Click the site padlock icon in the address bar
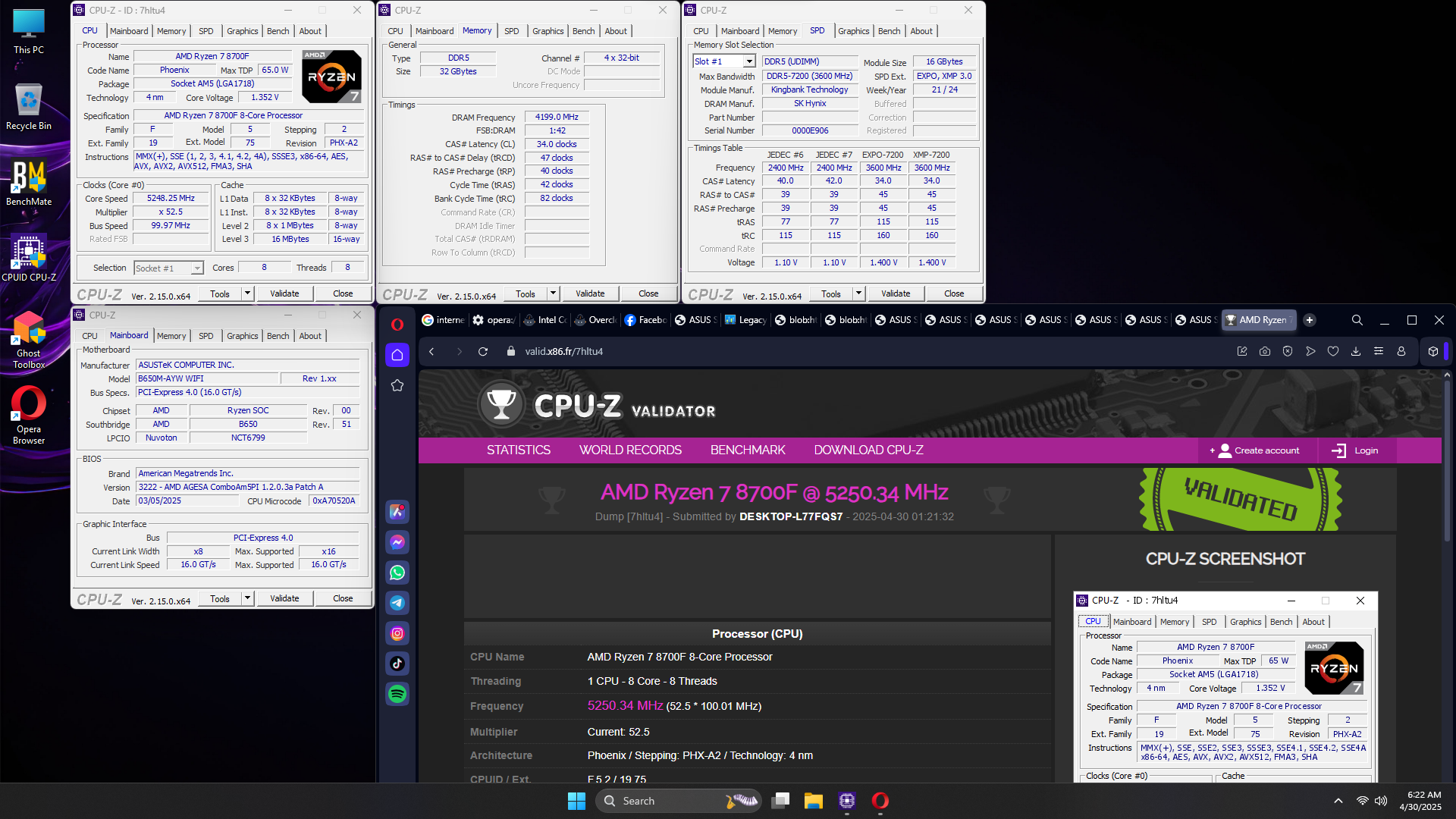 (x=510, y=351)
